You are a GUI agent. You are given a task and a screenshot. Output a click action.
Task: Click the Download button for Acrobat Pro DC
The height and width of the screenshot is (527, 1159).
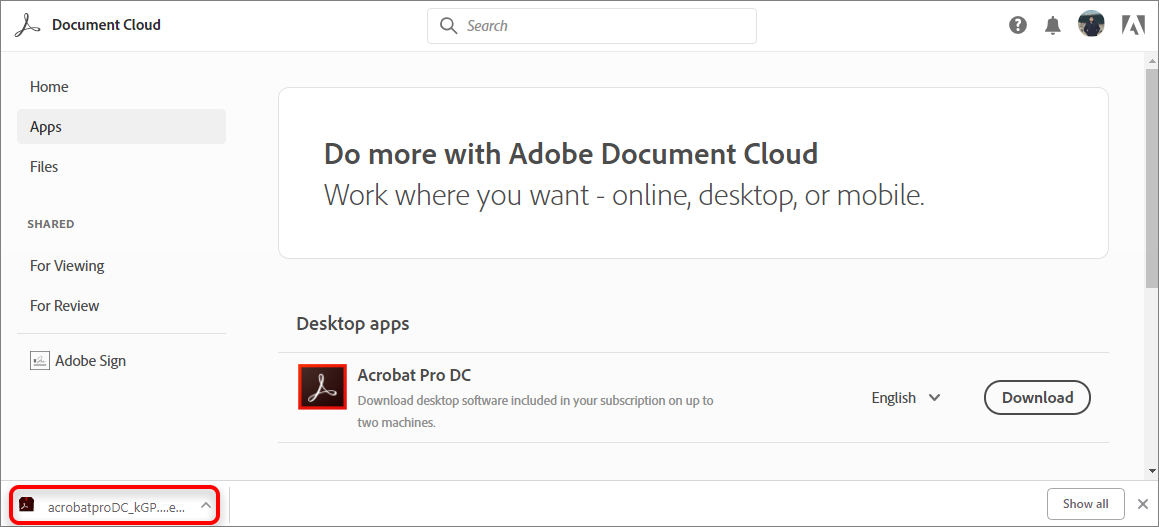[1037, 398]
